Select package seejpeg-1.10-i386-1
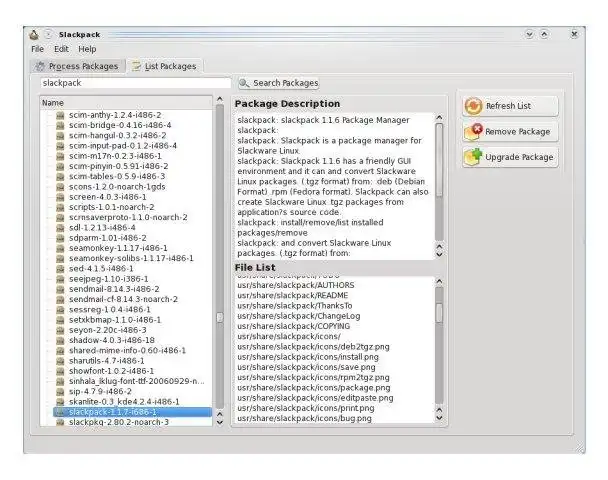 pyautogui.click(x=109, y=279)
